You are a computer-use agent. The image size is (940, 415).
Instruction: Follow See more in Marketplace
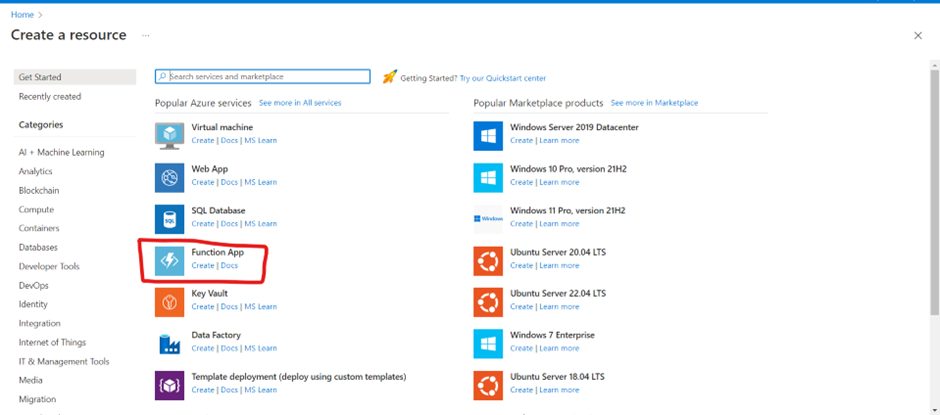655,103
